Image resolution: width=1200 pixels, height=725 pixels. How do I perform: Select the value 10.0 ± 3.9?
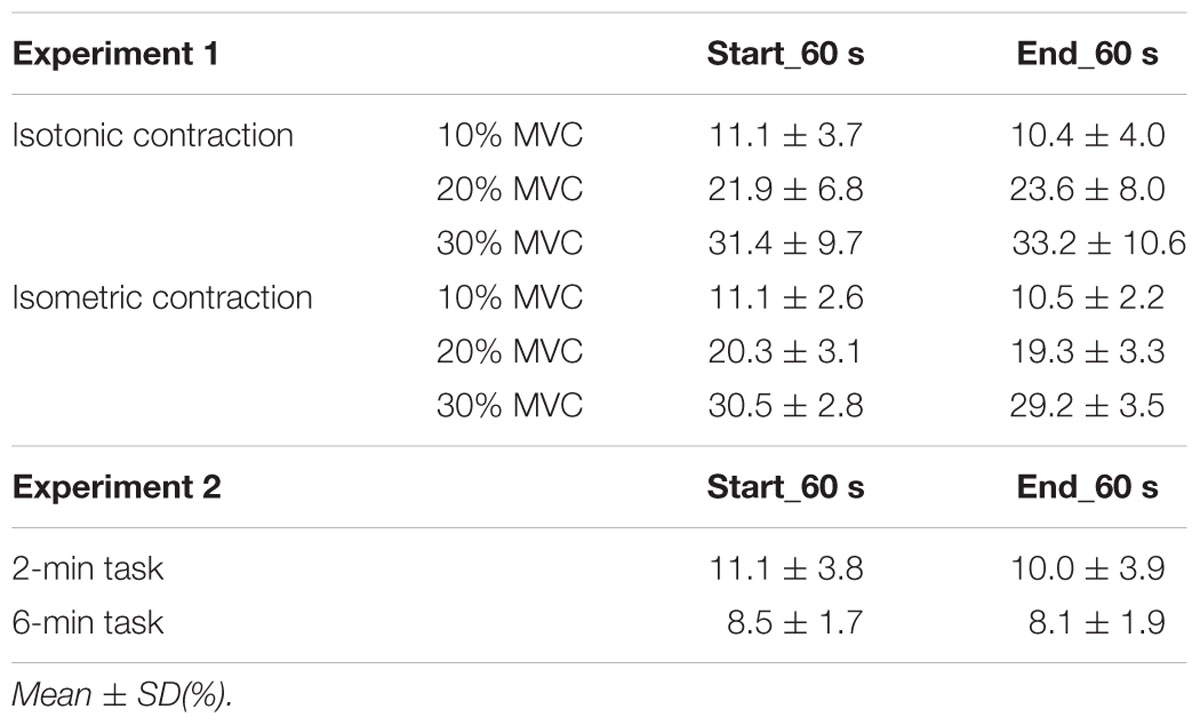[x=1087, y=569]
